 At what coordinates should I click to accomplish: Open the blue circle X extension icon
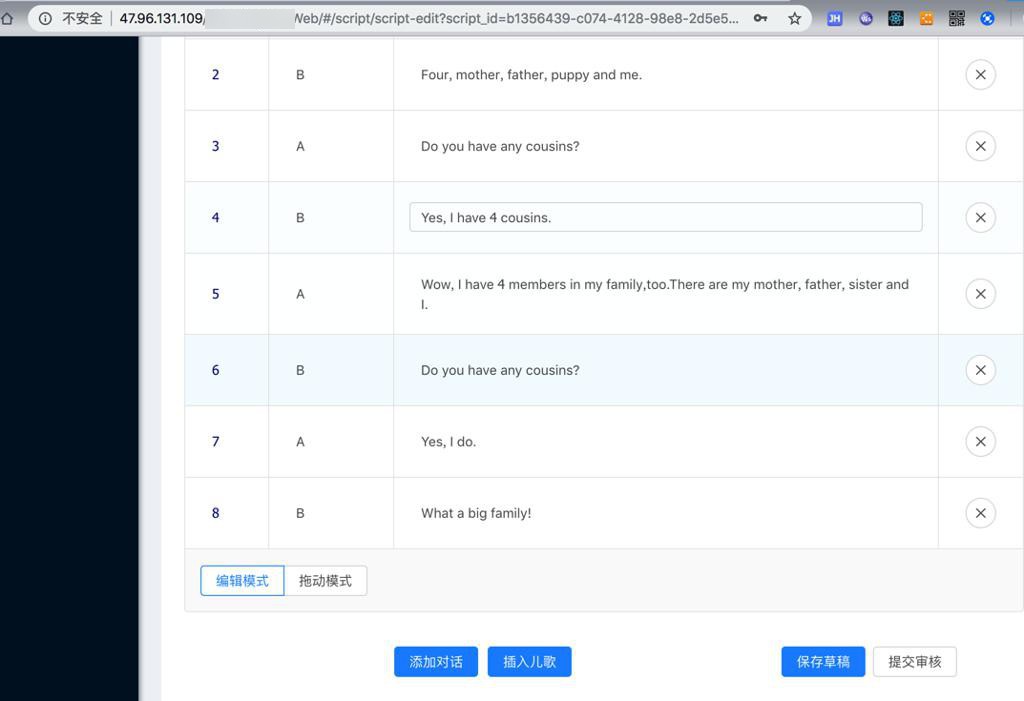click(x=987, y=18)
